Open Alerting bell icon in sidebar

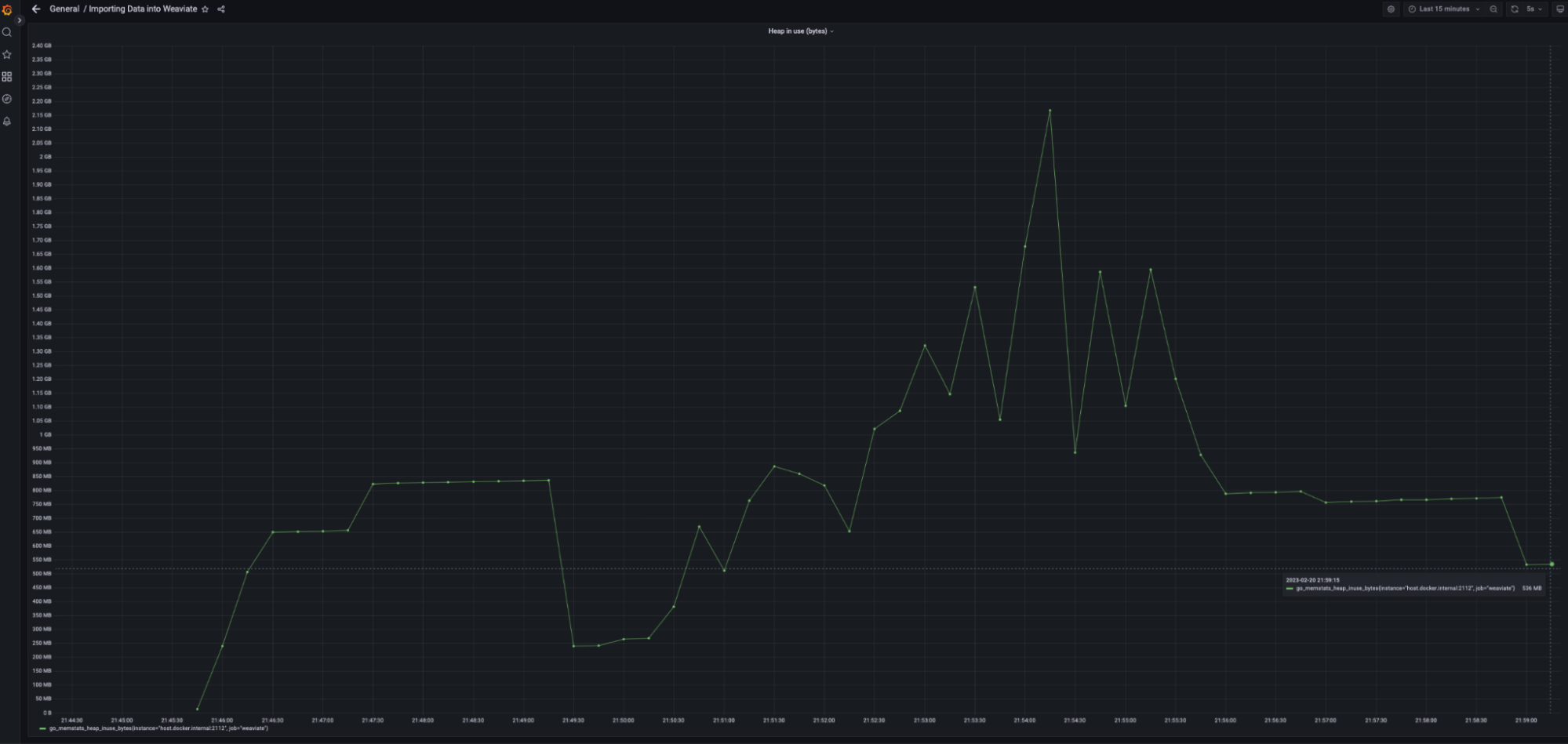pos(7,122)
